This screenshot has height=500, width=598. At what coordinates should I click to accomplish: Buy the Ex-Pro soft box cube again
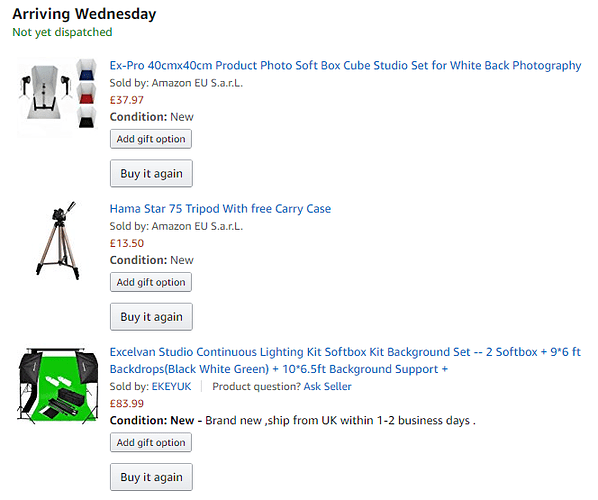(x=151, y=174)
